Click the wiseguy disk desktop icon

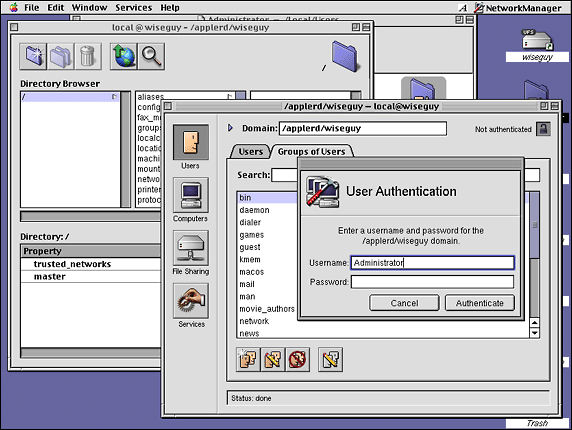pyautogui.click(x=537, y=40)
